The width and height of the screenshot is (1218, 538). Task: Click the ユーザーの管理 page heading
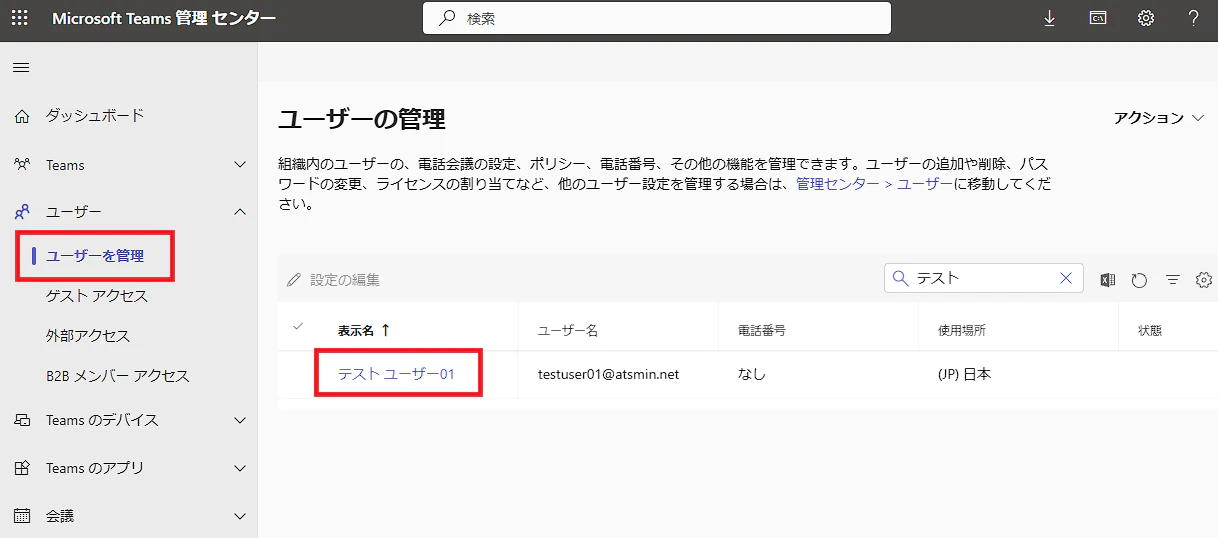coord(362,119)
